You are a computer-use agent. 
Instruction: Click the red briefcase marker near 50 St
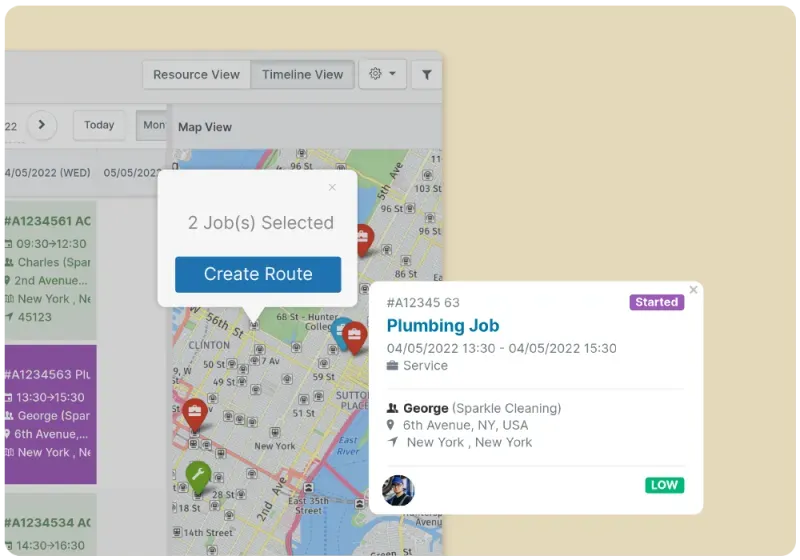click(195, 411)
